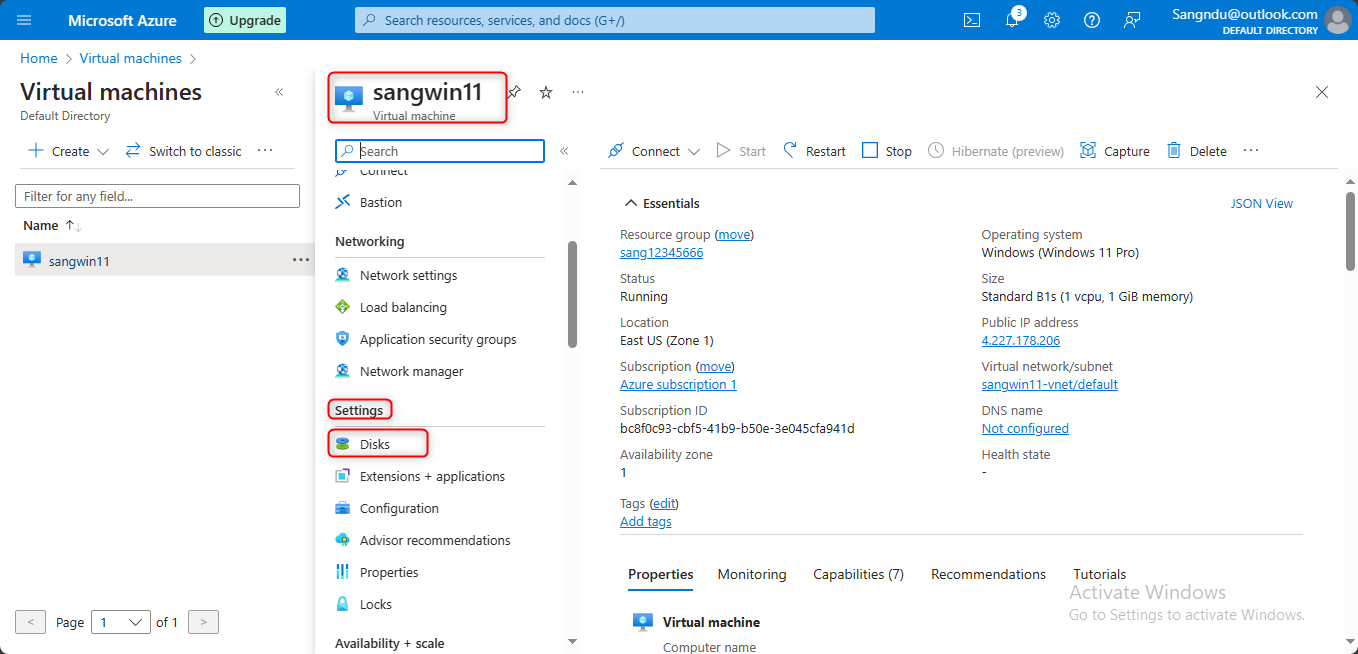Open JSON View link

pos(1262,203)
